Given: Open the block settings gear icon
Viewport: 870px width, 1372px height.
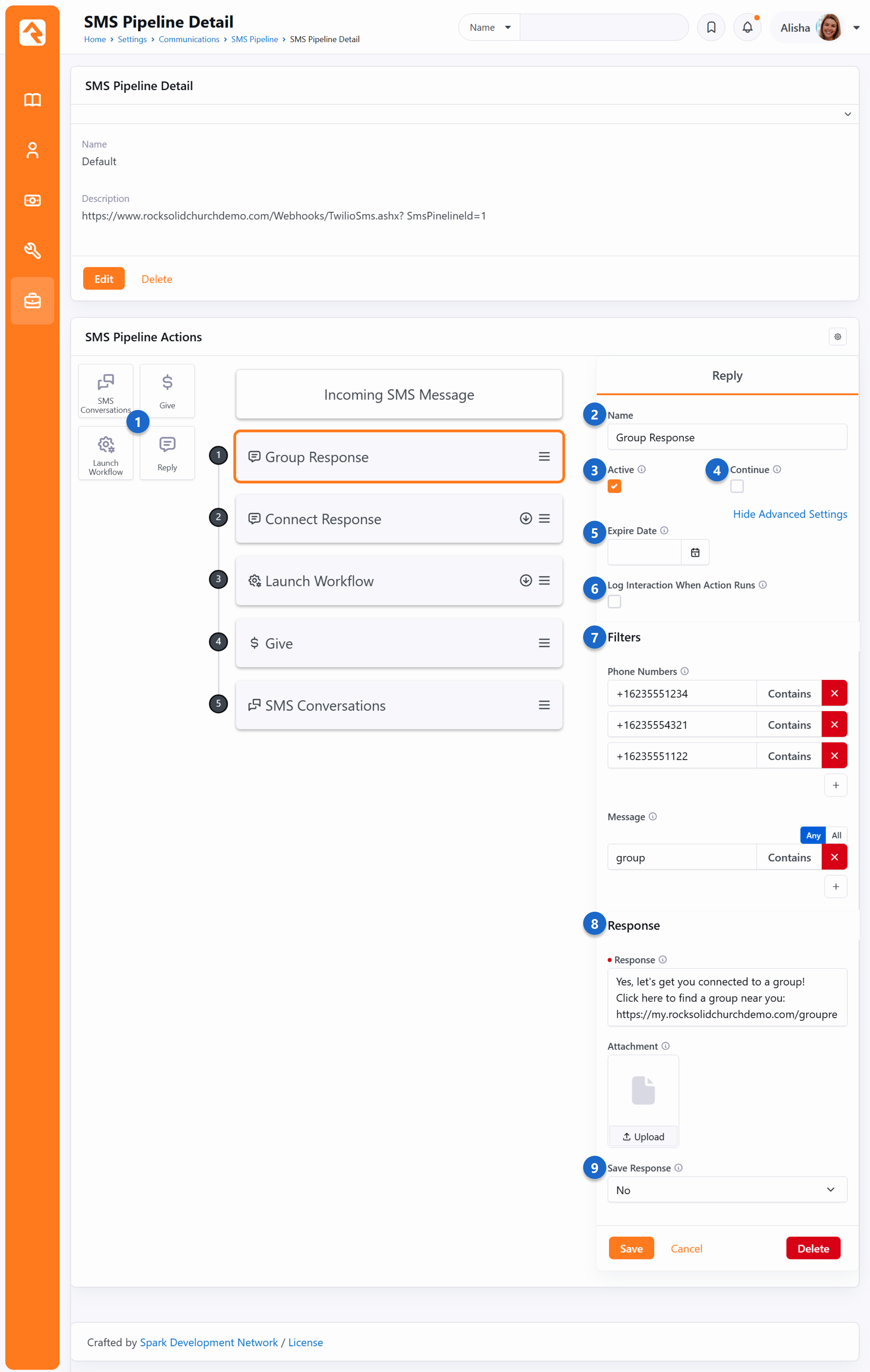Looking at the screenshot, I should click(837, 337).
